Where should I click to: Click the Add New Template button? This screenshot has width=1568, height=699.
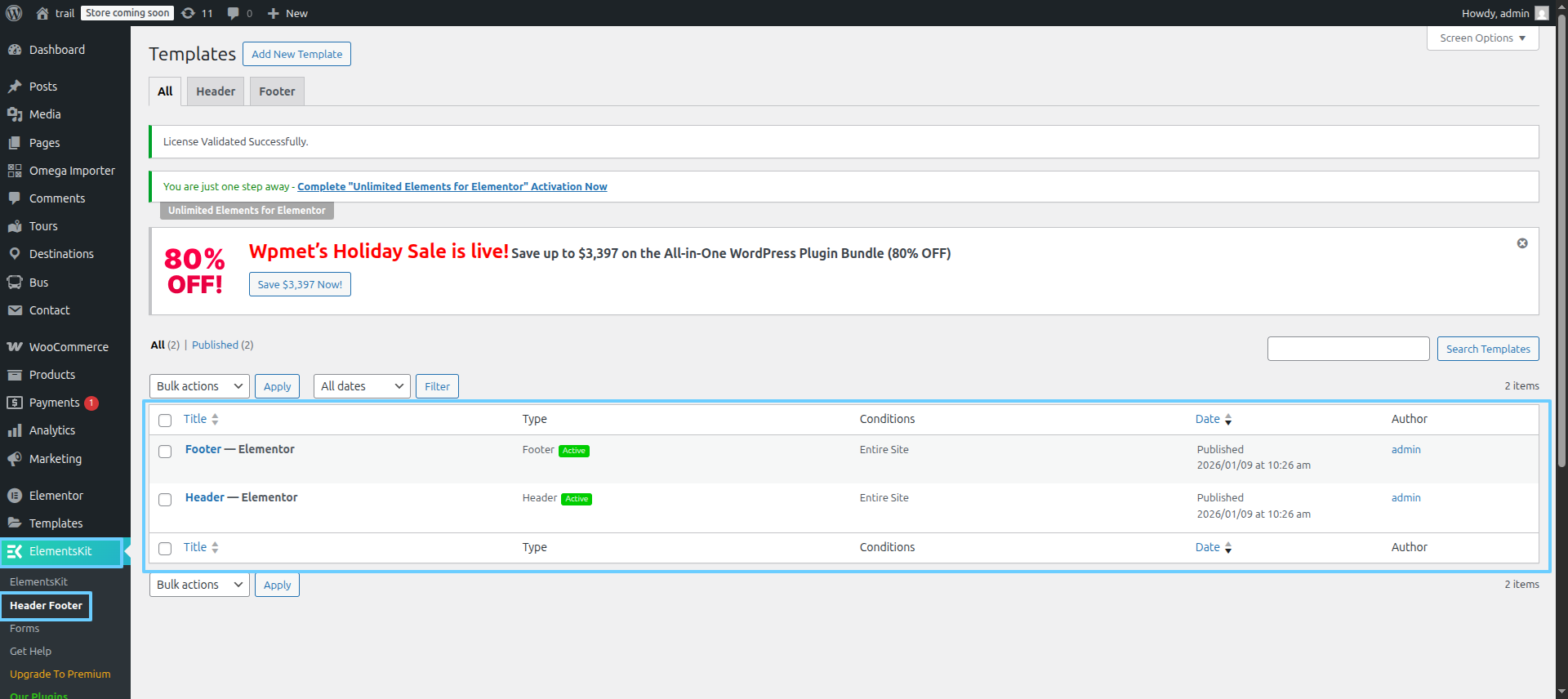pos(296,54)
